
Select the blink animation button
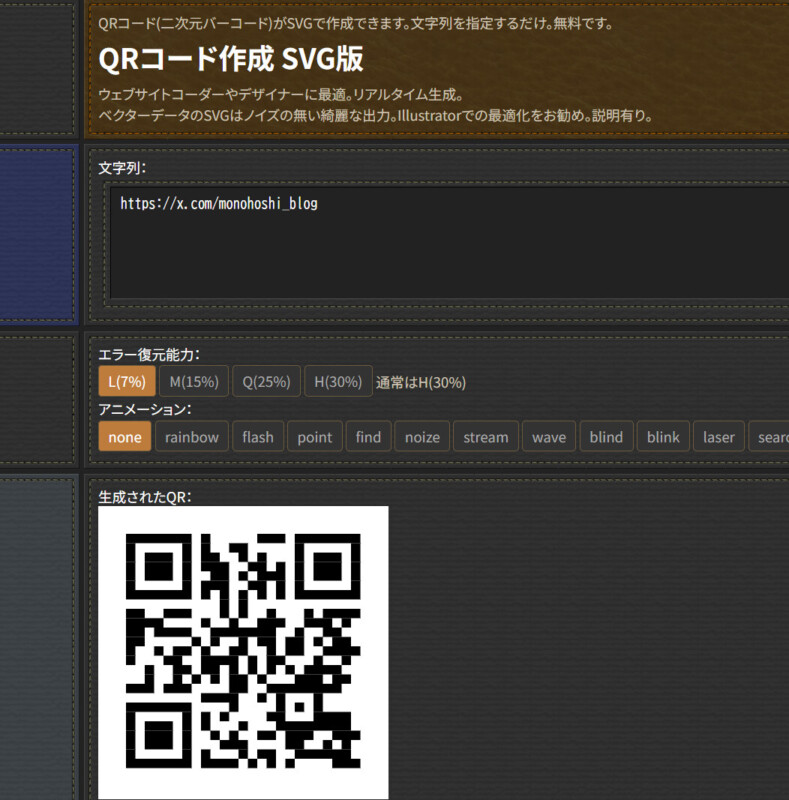coord(663,437)
